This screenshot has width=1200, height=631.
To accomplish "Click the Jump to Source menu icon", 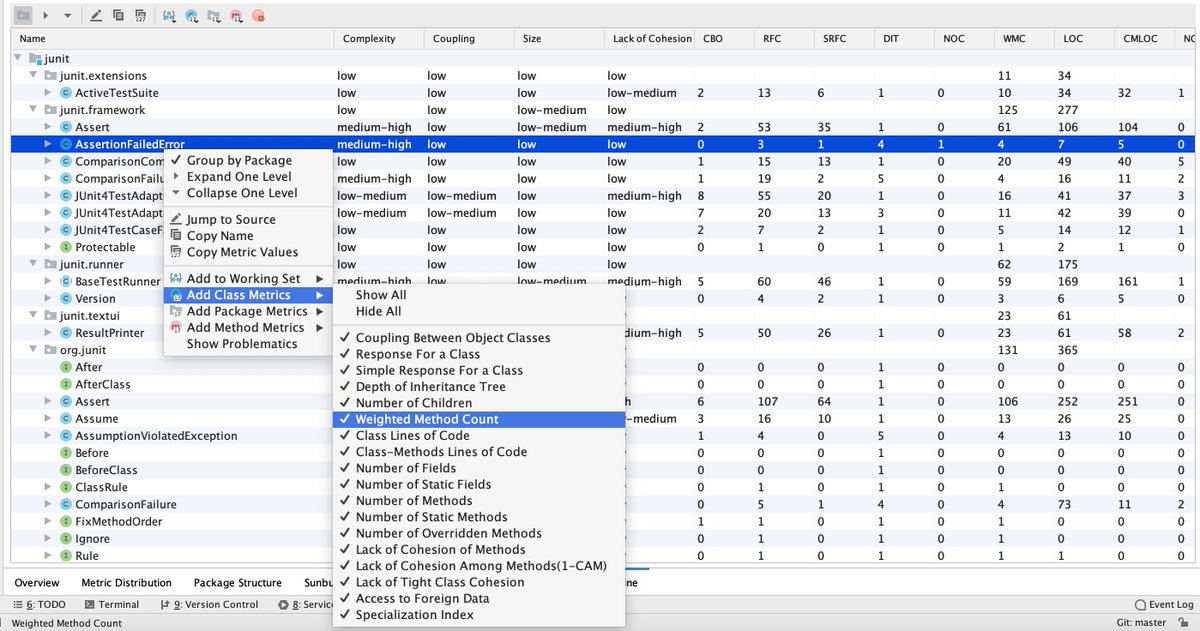I will [x=176, y=219].
